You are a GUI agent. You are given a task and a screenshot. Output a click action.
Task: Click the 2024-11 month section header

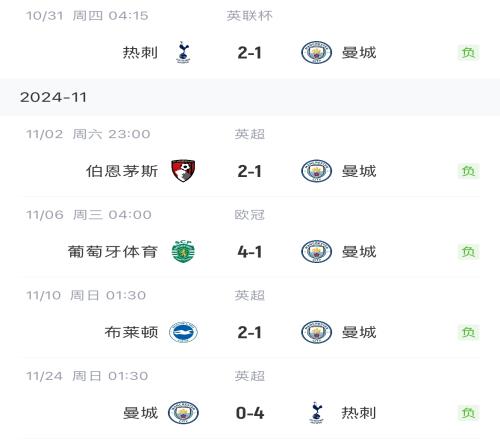pyautogui.click(x=250, y=97)
